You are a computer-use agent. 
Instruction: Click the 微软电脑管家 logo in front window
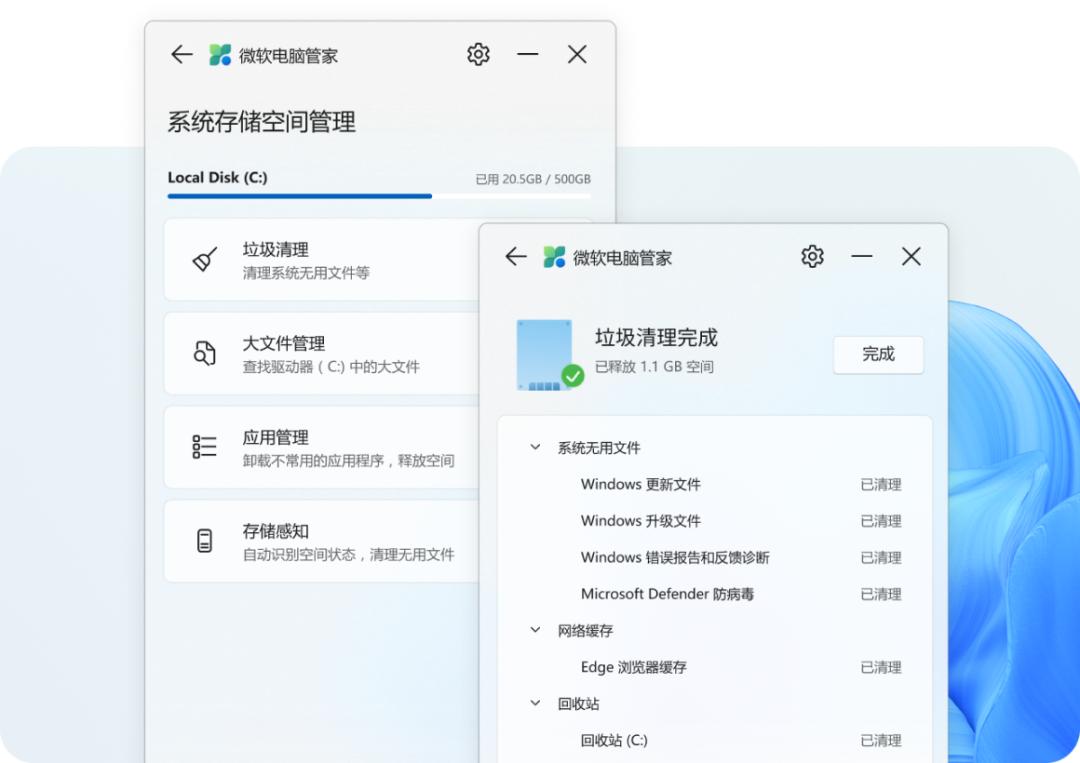552,257
